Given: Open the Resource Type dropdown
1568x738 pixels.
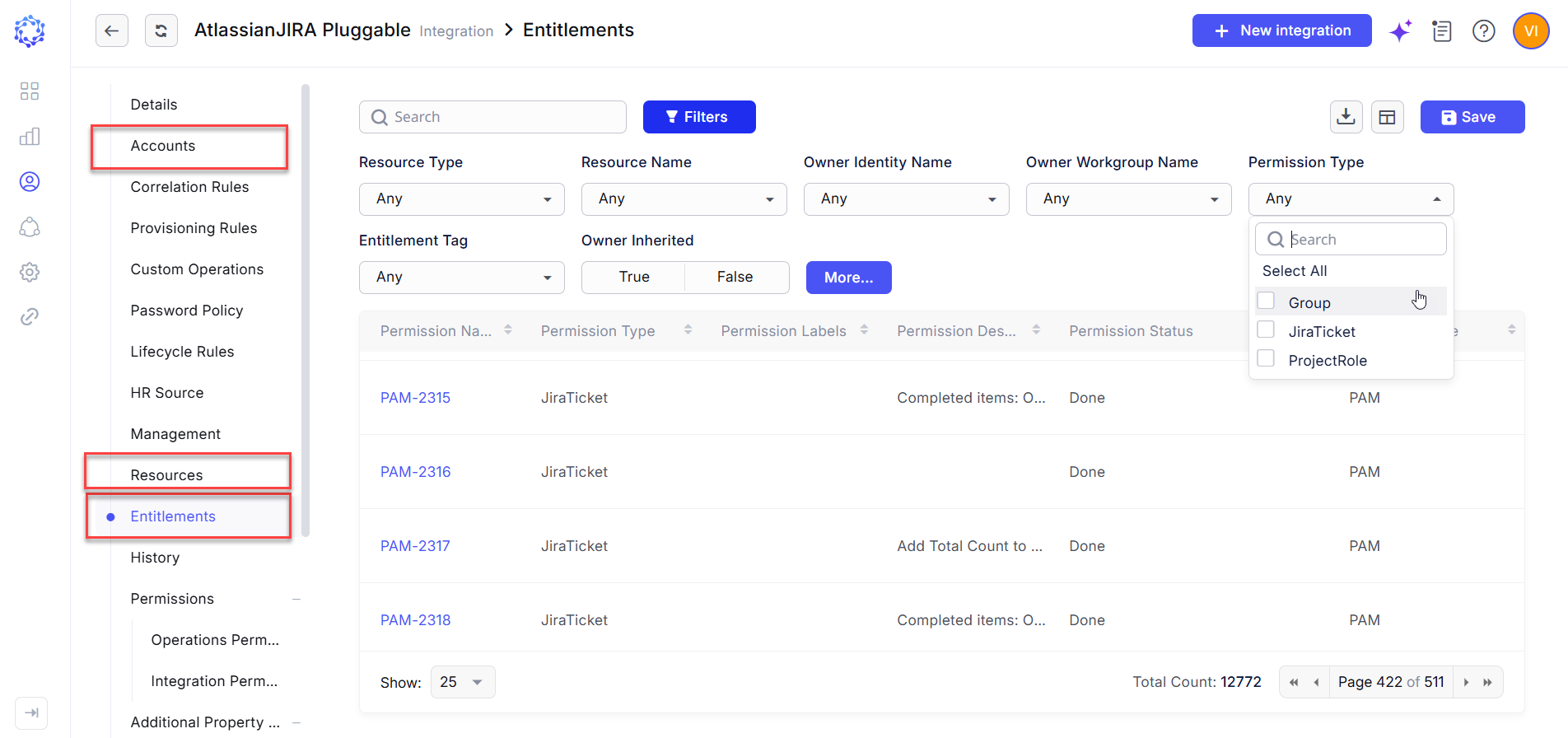Looking at the screenshot, I should 462,199.
